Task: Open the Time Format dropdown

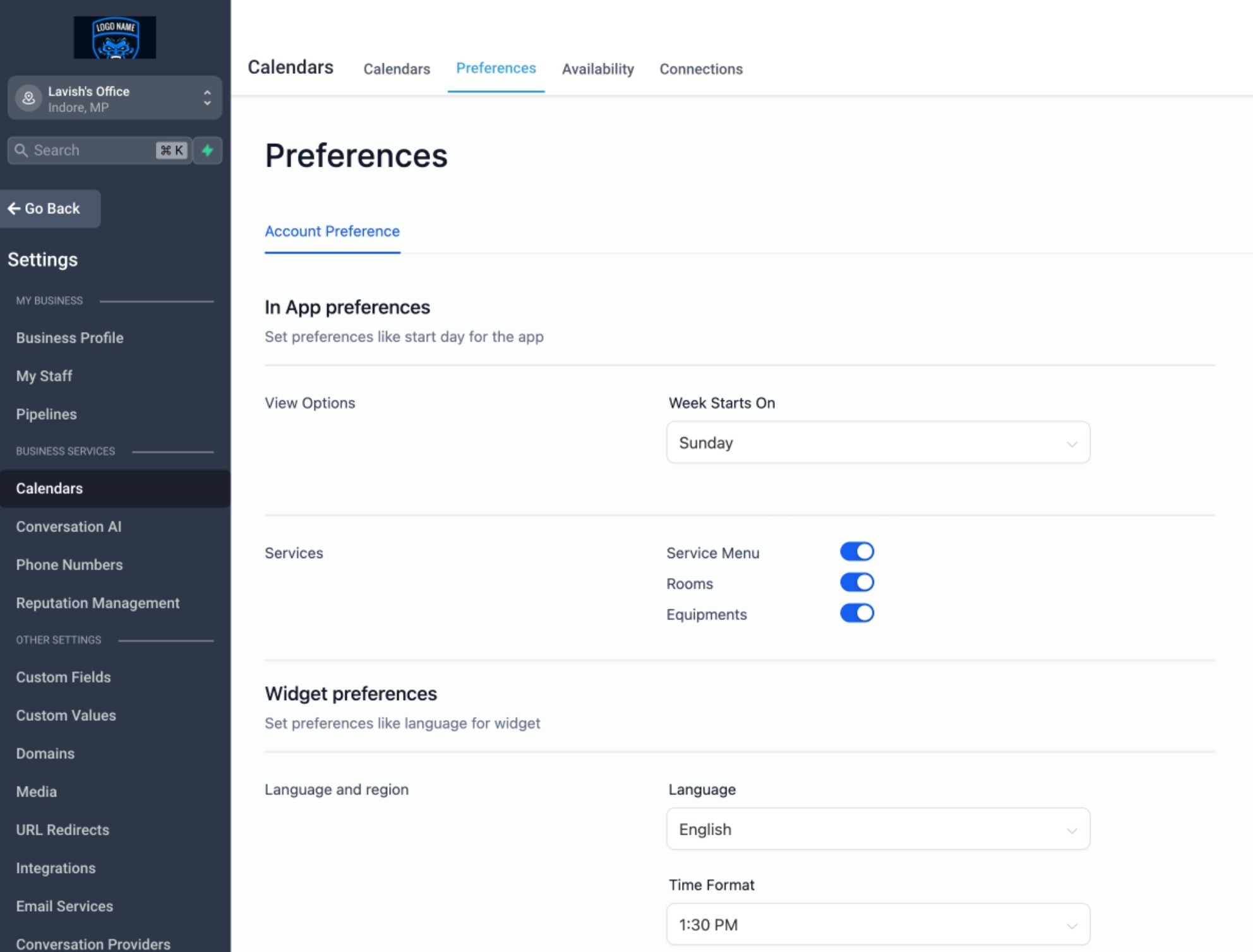Action: click(878, 924)
